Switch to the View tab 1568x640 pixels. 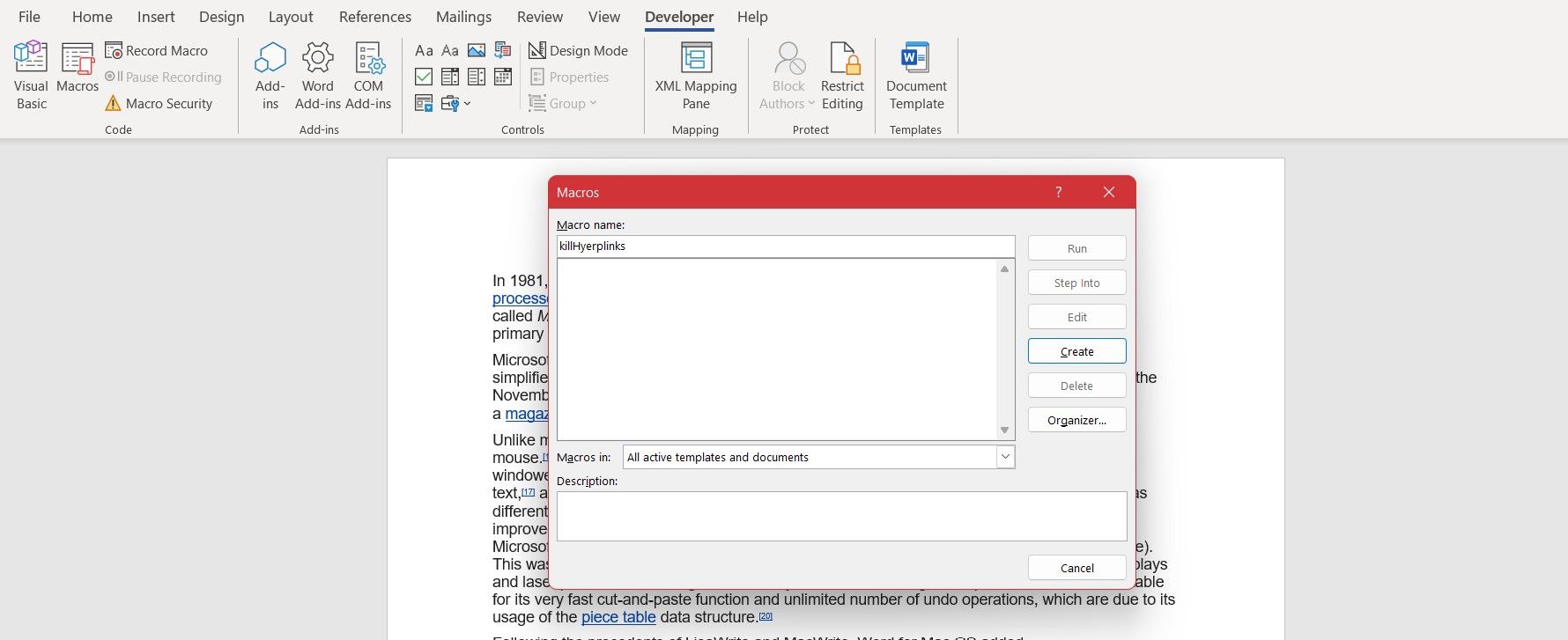click(x=604, y=17)
